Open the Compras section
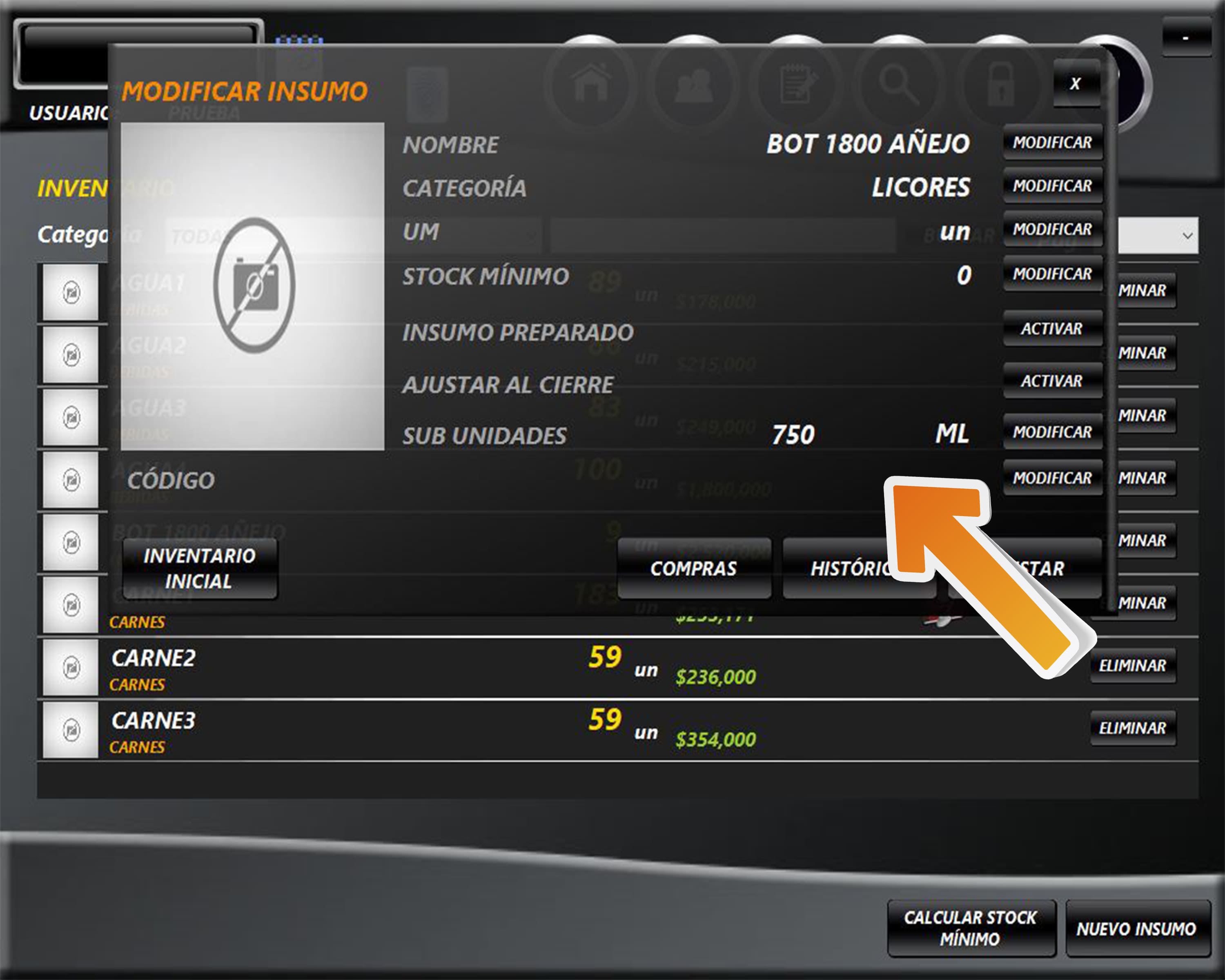The height and width of the screenshot is (980, 1225). pyautogui.click(x=694, y=568)
